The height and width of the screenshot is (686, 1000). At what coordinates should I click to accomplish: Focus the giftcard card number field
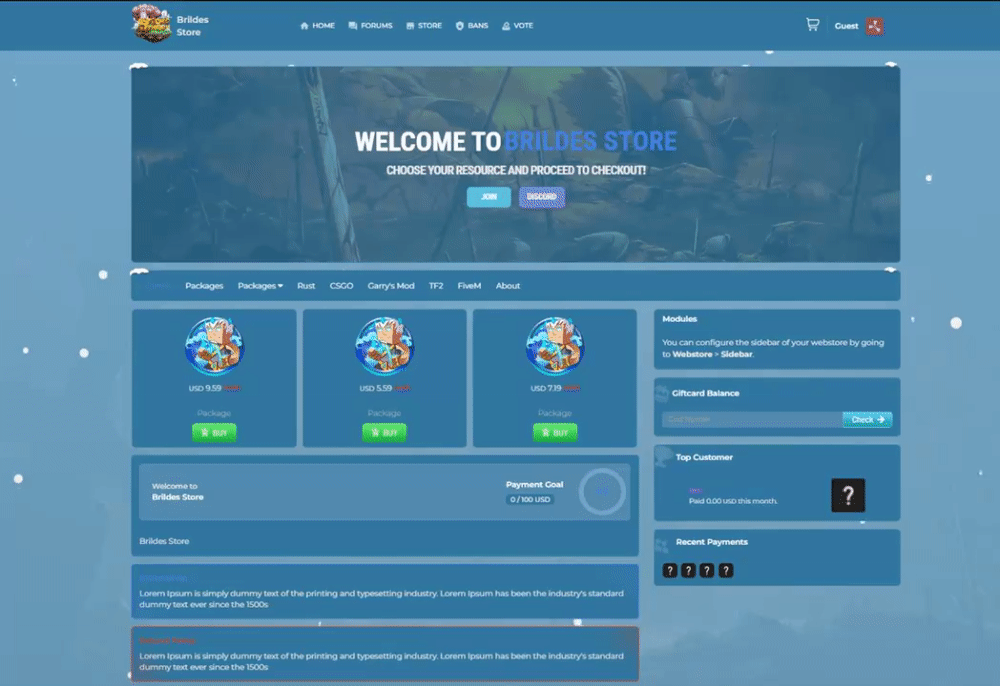tap(752, 420)
